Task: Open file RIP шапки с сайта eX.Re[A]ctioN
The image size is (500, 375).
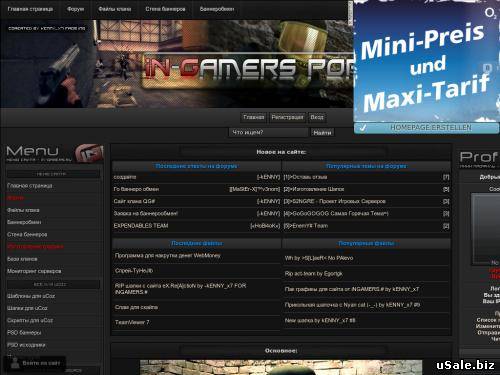Action: (x=180, y=289)
